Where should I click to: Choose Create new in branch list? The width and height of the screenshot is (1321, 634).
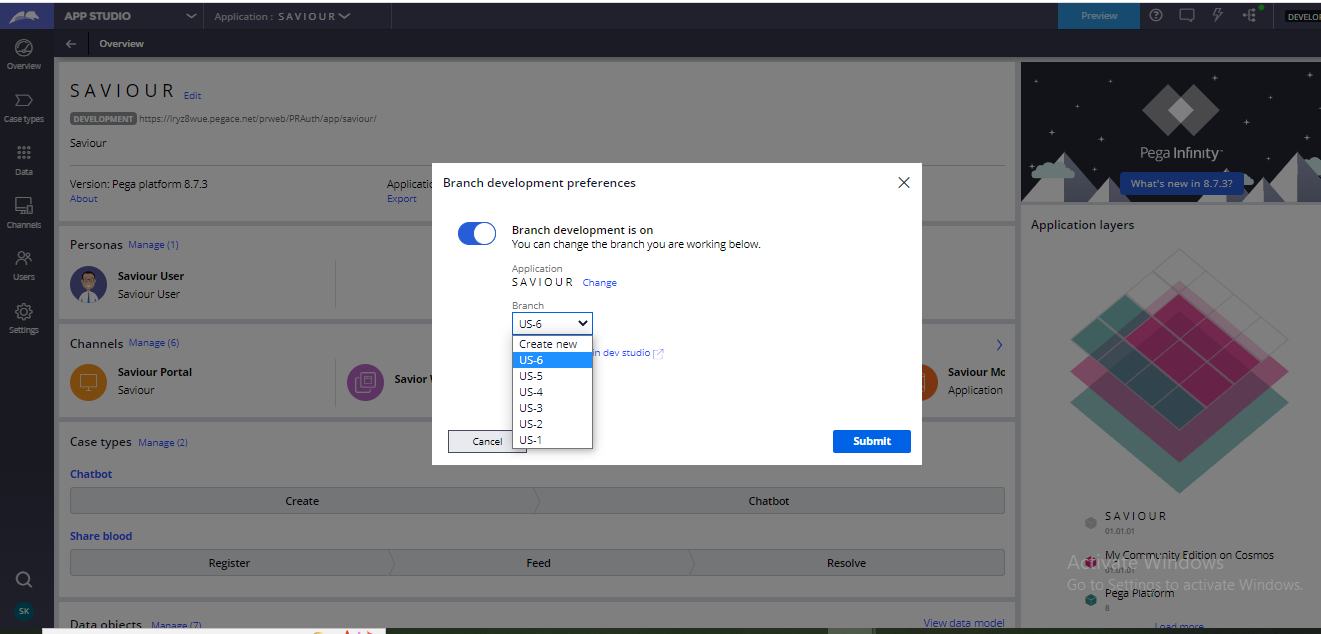(552, 344)
